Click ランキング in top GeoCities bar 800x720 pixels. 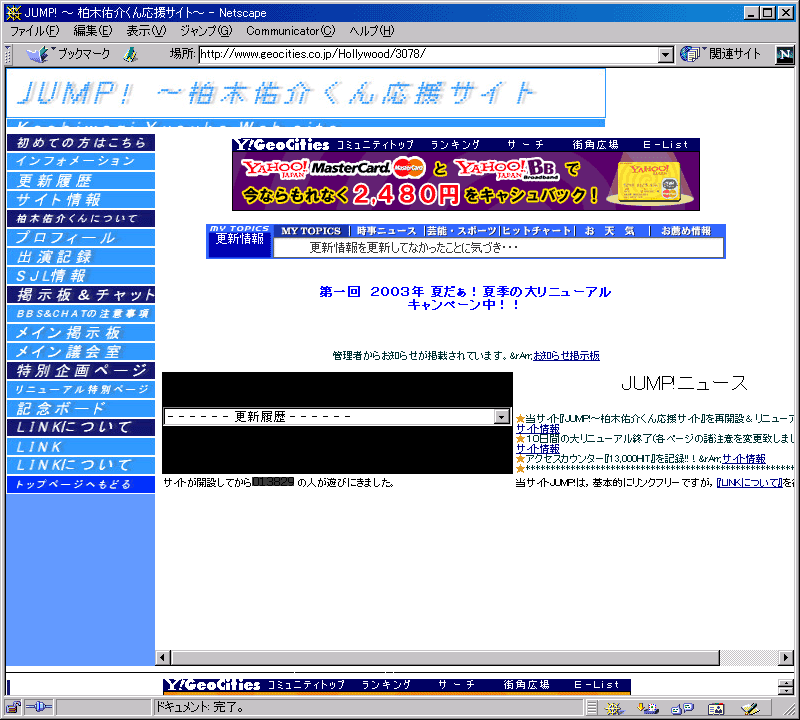point(456,145)
